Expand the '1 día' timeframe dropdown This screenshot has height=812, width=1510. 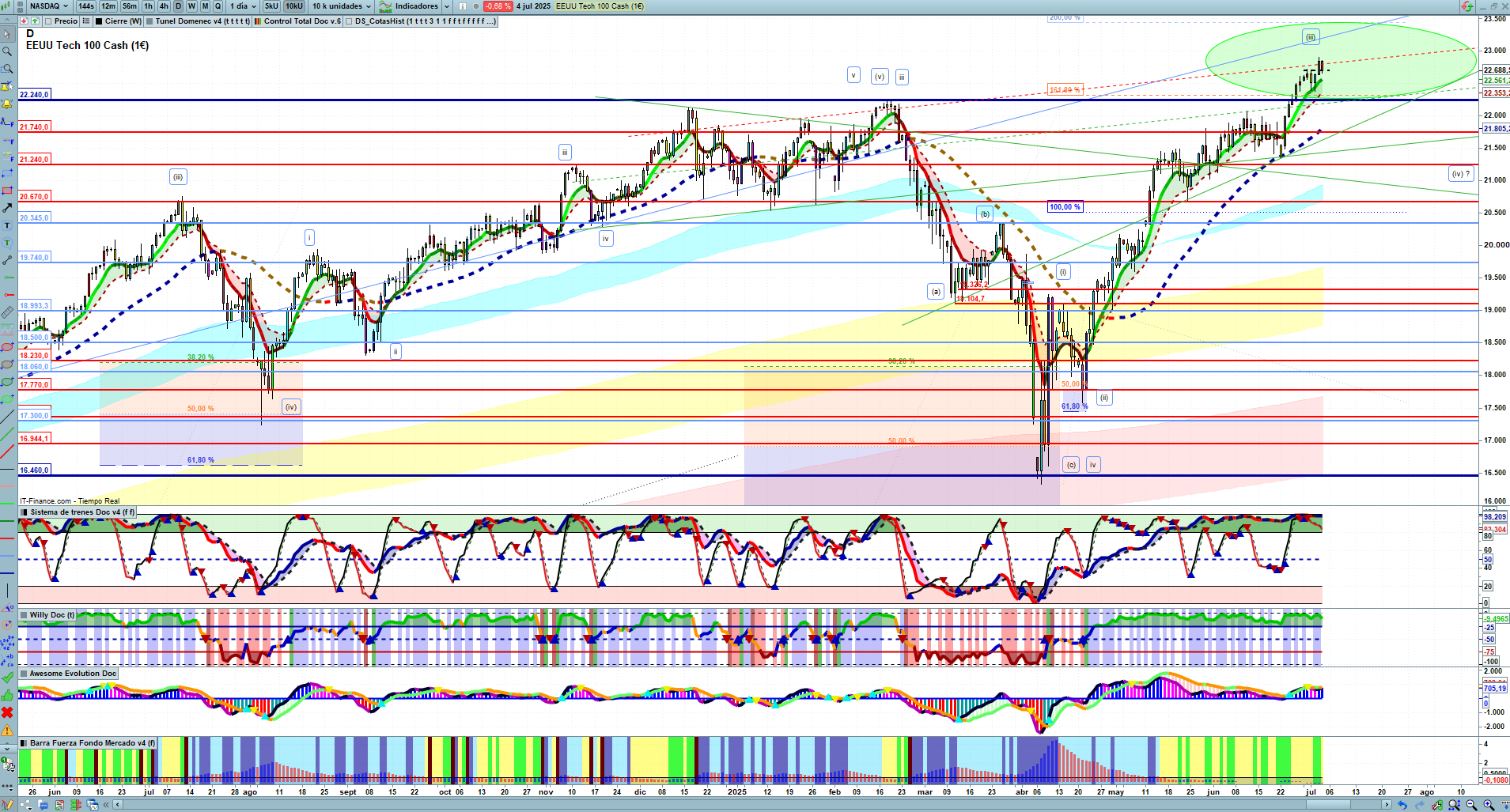click(x=243, y=6)
